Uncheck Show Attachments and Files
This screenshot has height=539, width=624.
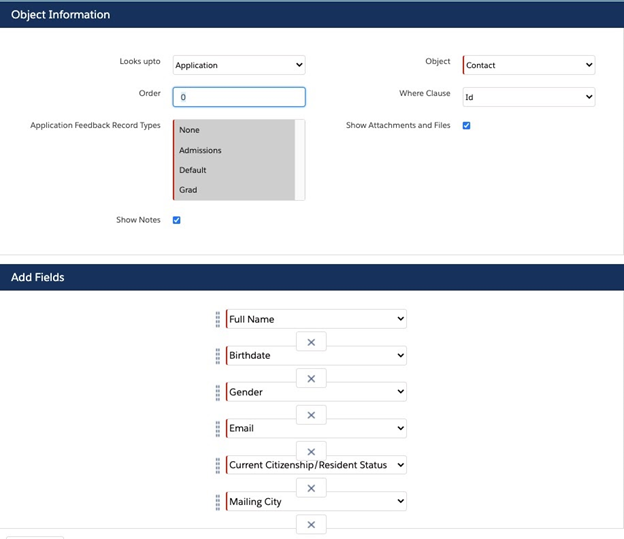point(467,126)
